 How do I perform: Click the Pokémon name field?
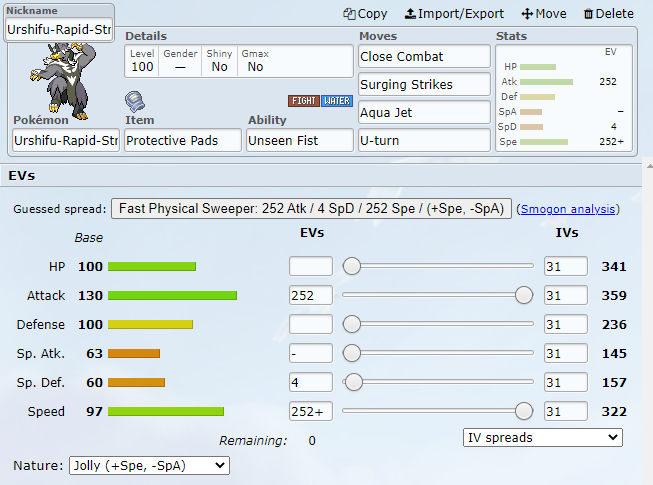click(x=66, y=140)
